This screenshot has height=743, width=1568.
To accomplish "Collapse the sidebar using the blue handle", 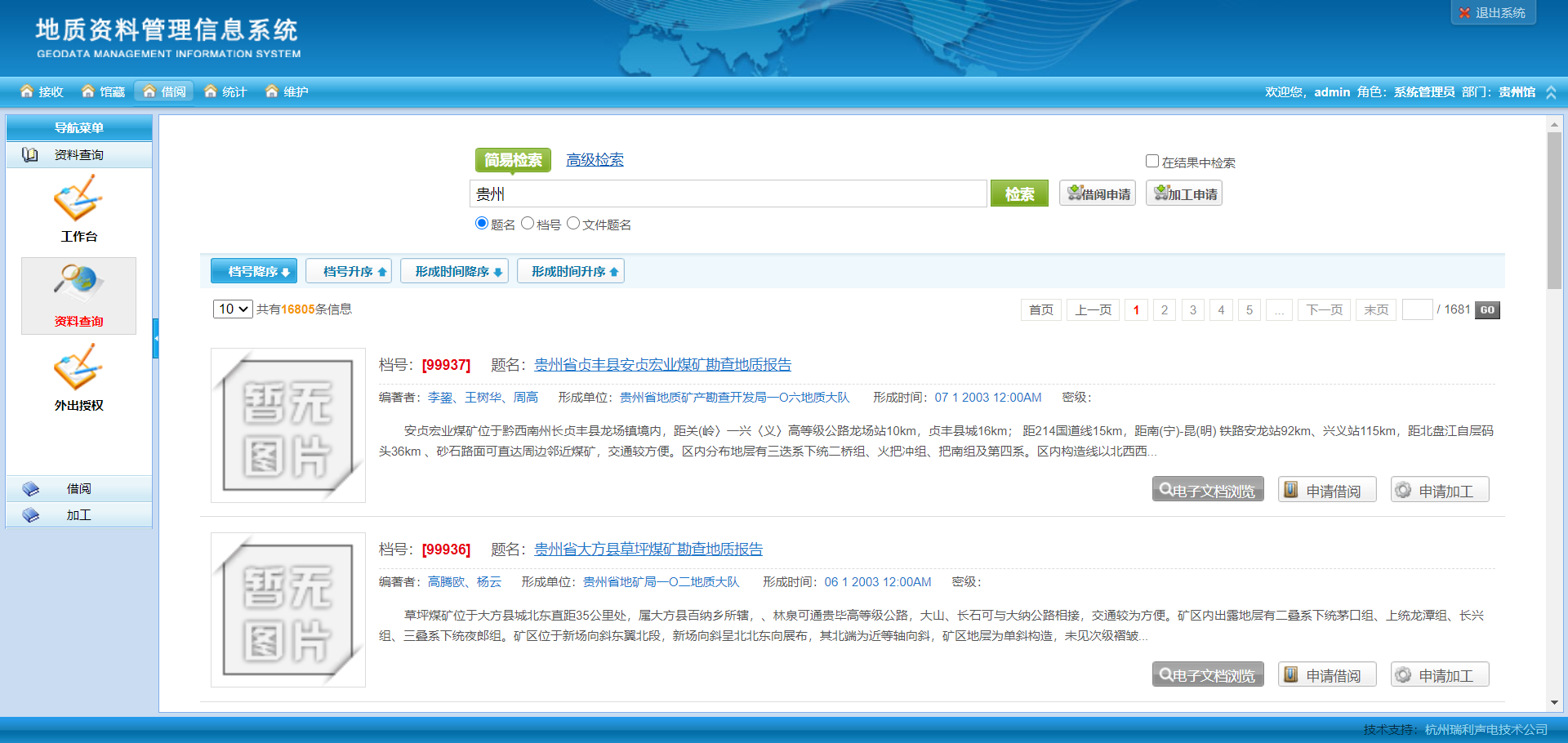I will (x=155, y=338).
